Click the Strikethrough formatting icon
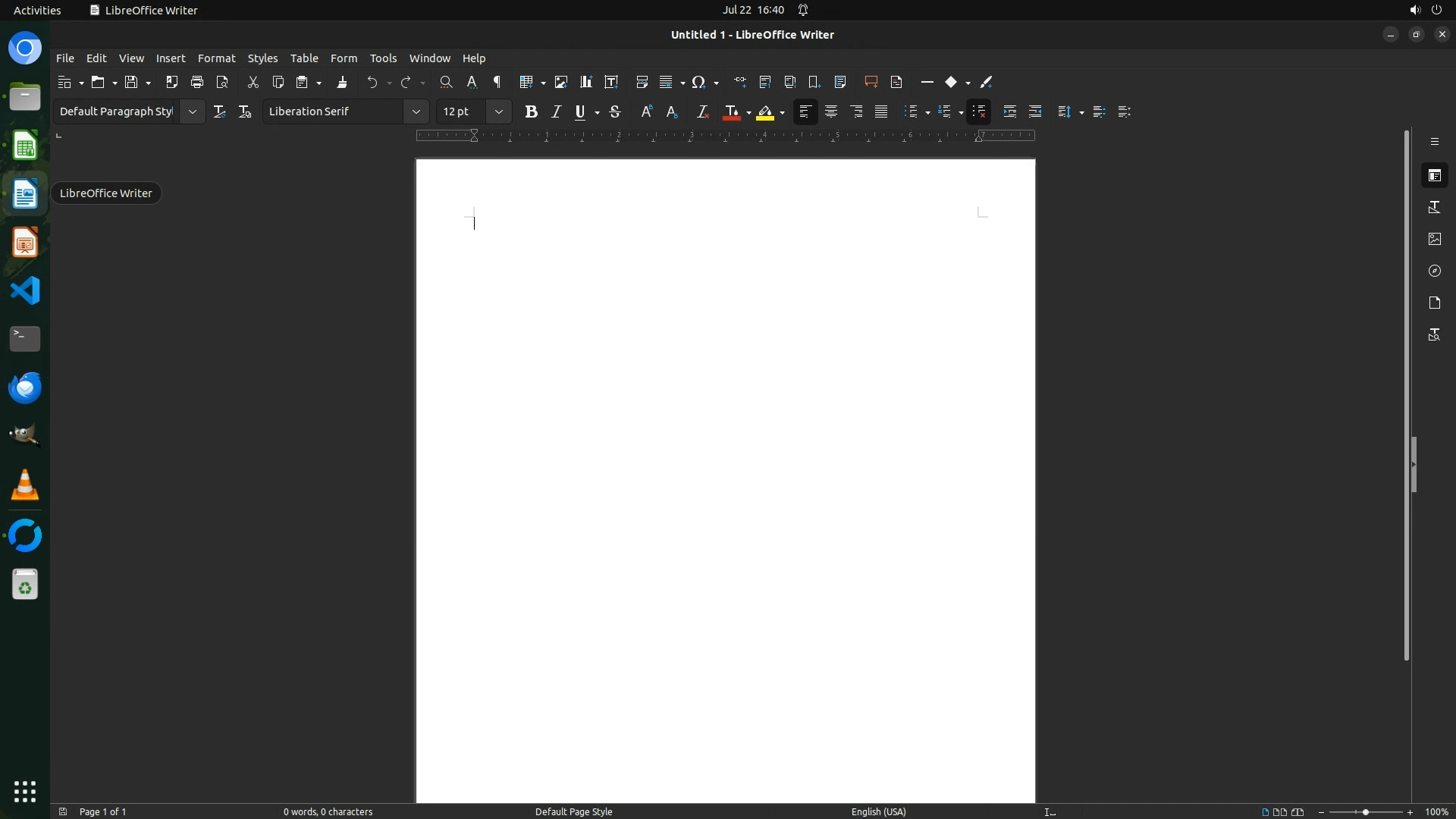This screenshot has width=1456, height=819. (615, 112)
